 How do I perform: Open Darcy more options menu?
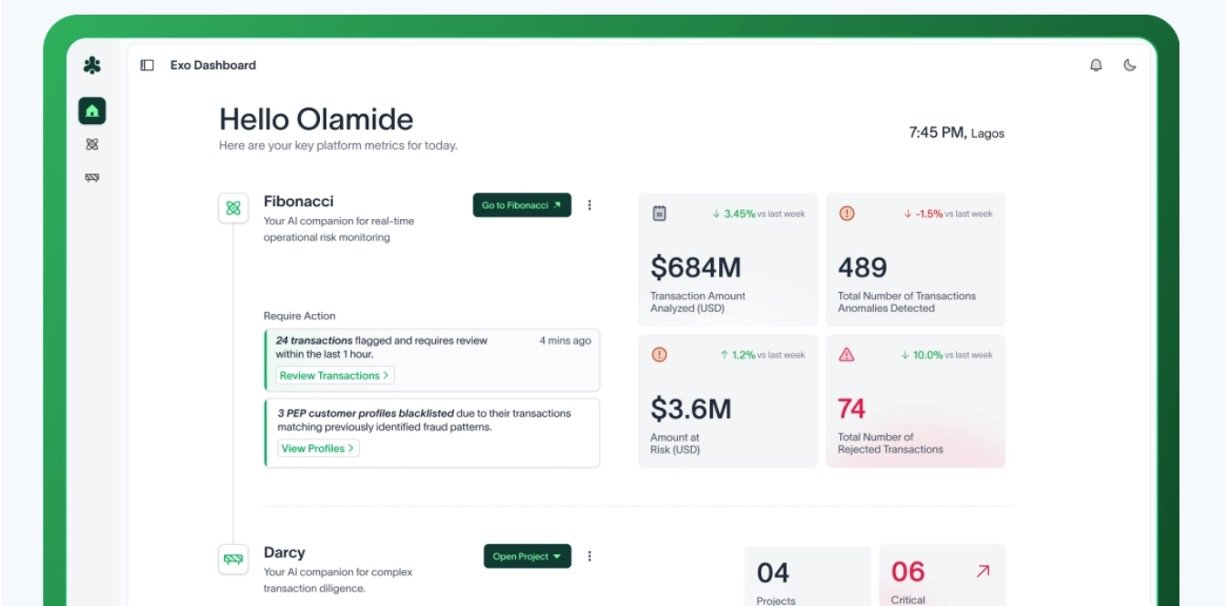pos(589,556)
